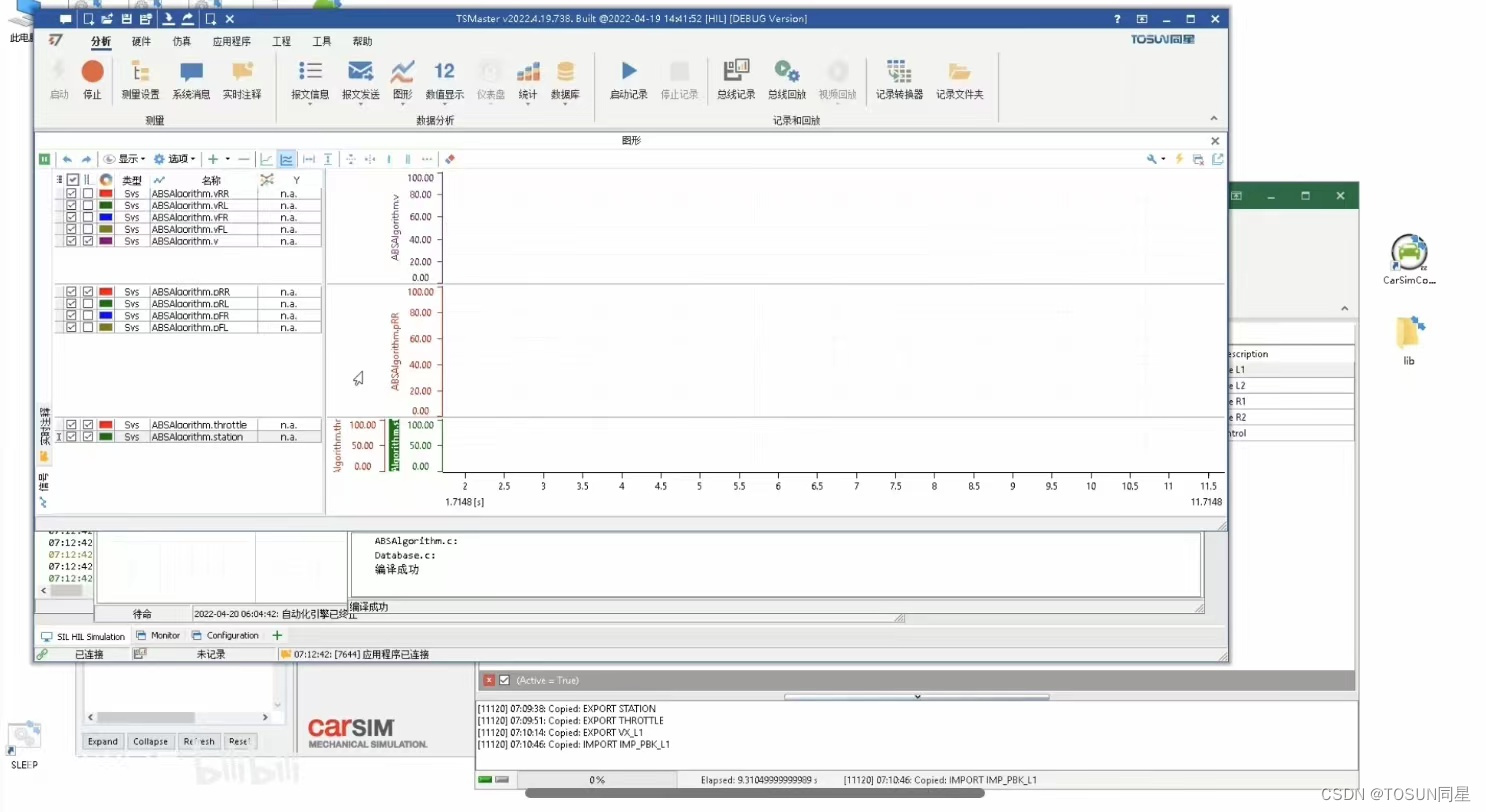The height and width of the screenshot is (812, 1486).
Task: Select the highlighted split-axes chart mode icon
Action: (287, 159)
